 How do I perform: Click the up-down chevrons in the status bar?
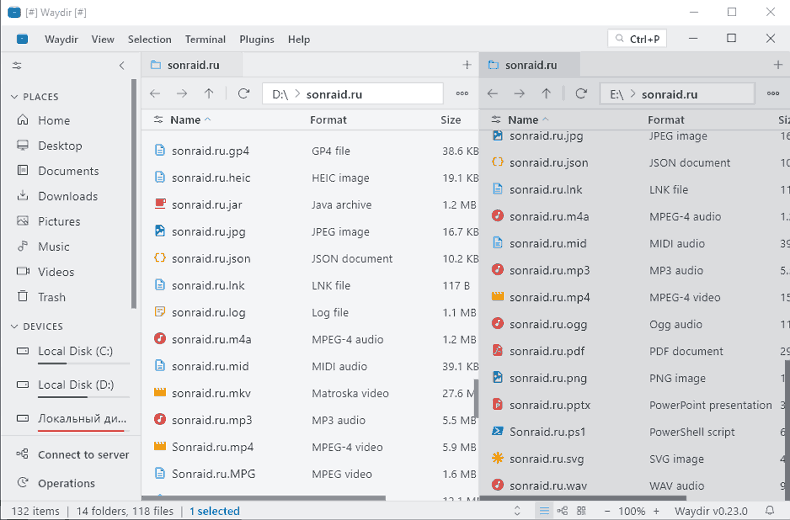pos(517,511)
